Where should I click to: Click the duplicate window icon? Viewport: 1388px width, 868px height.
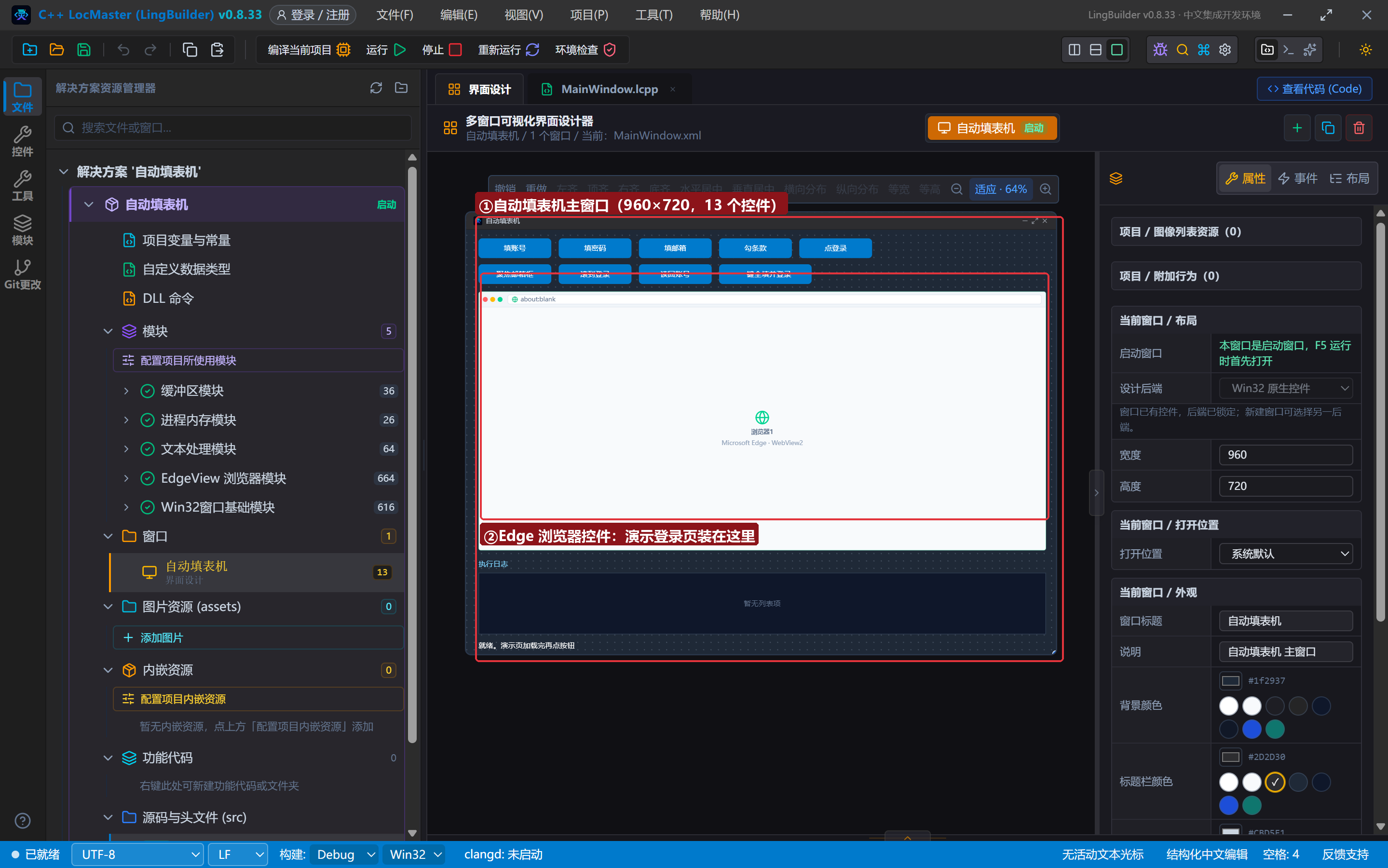coord(1328,128)
